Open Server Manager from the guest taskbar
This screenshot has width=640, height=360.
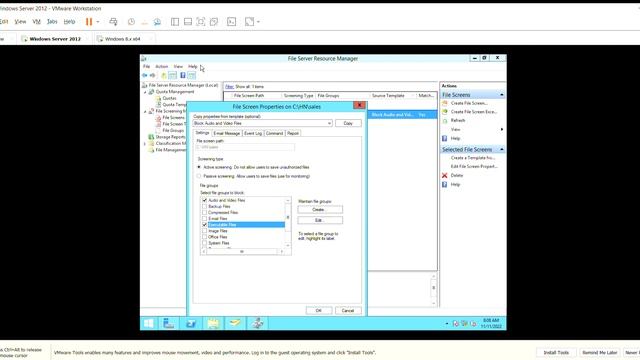point(169,323)
